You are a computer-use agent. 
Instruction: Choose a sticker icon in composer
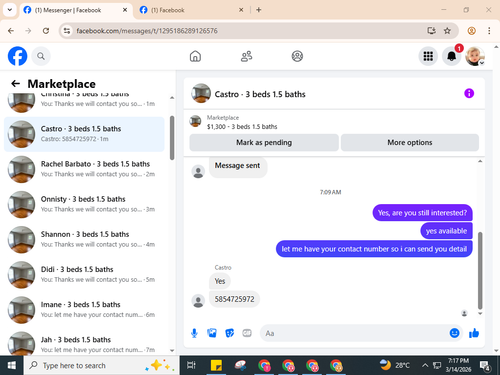coord(229,333)
